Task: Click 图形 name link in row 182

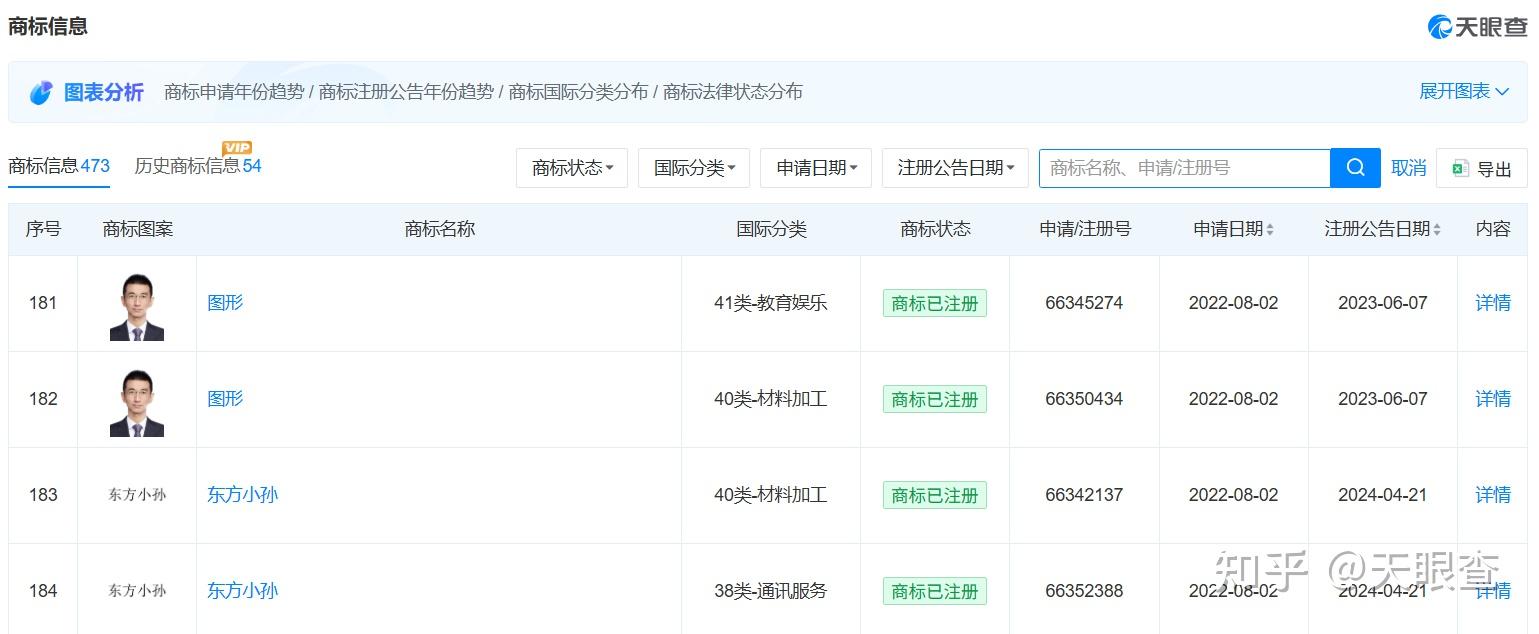Action: click(x=225, y=399)
